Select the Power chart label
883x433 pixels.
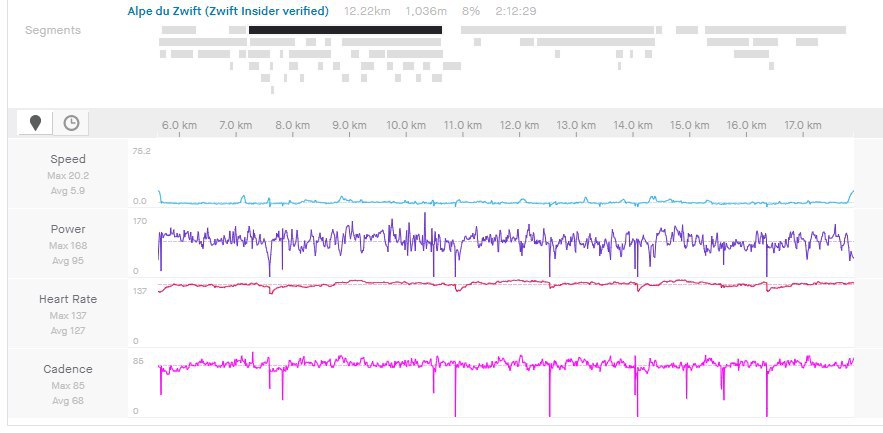pos(68,229)
